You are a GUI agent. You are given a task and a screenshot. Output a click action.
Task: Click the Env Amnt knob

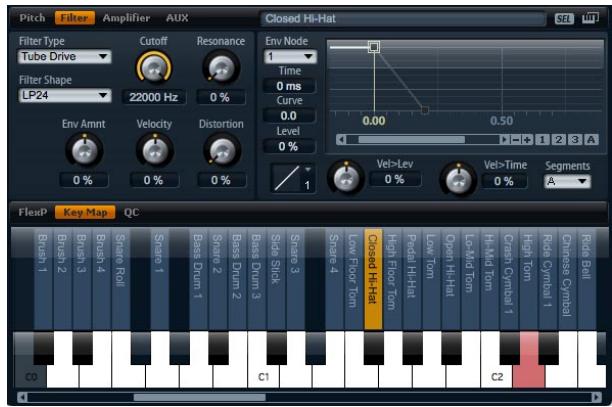coord(84,150)
